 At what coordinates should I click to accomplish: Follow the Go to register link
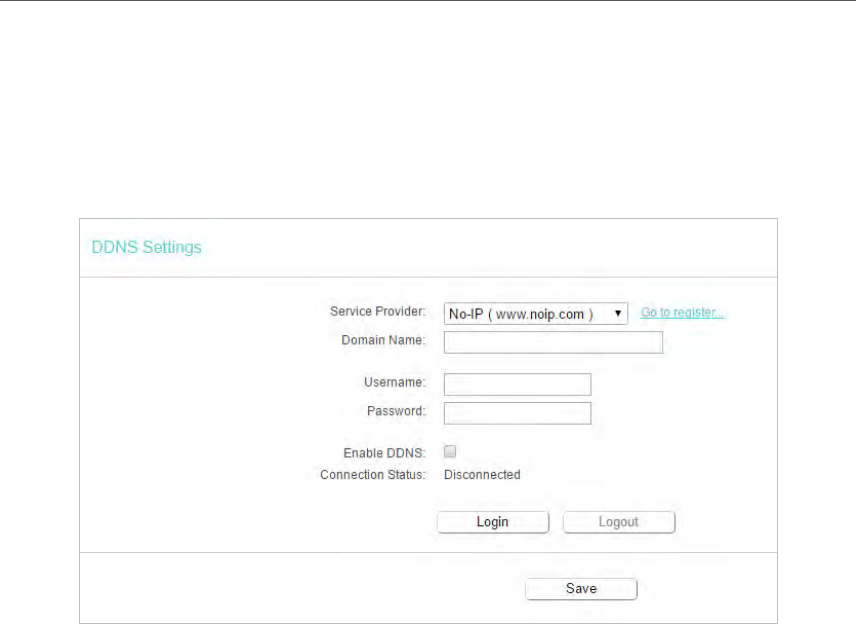[x=682, y=313]
